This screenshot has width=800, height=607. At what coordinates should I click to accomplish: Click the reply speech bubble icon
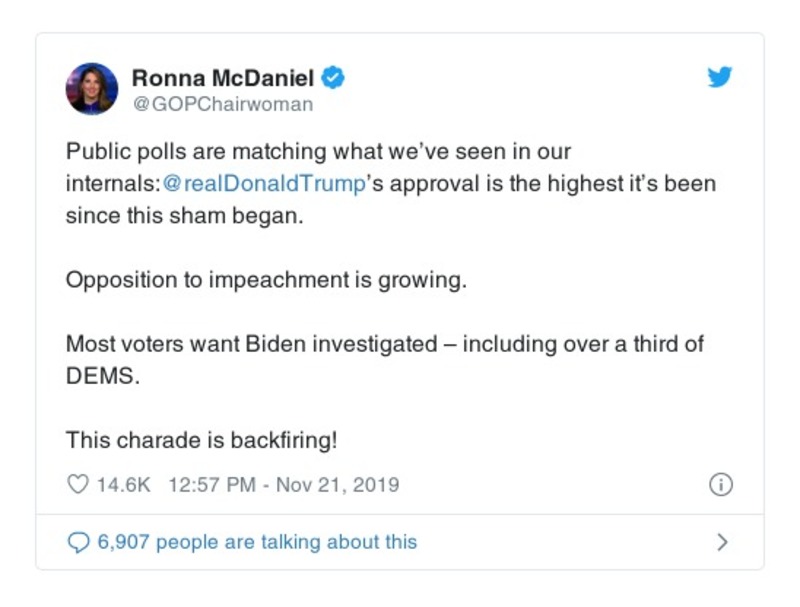(x=78, y=542)
